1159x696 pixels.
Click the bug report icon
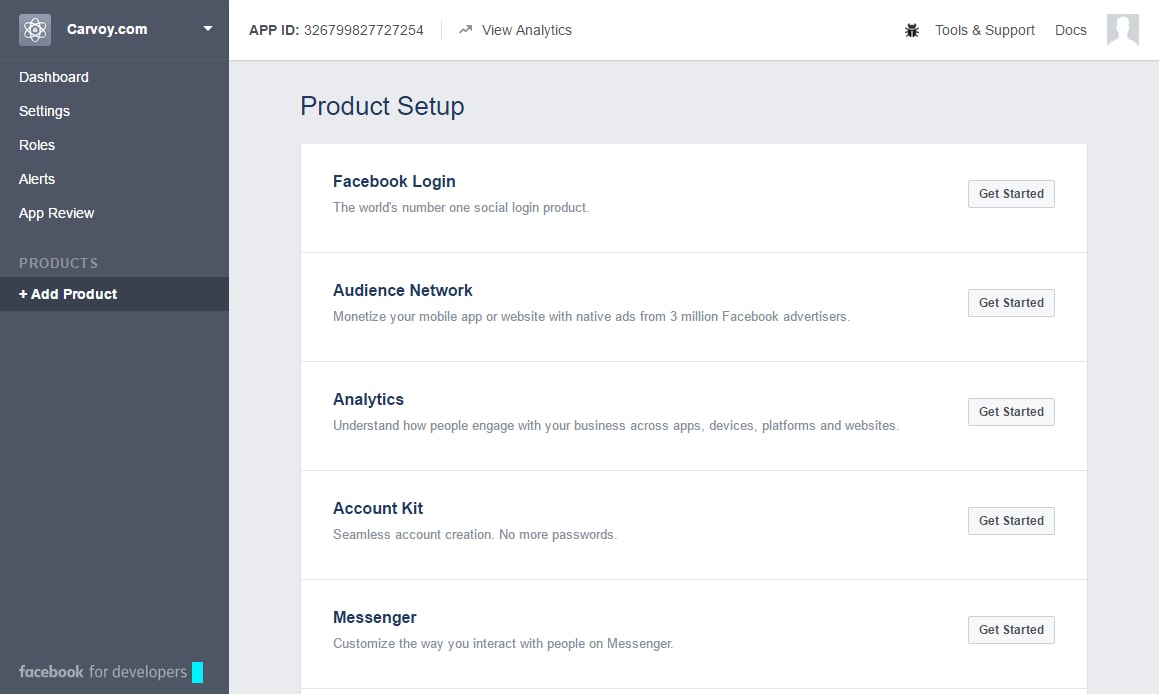pos(912,30)
